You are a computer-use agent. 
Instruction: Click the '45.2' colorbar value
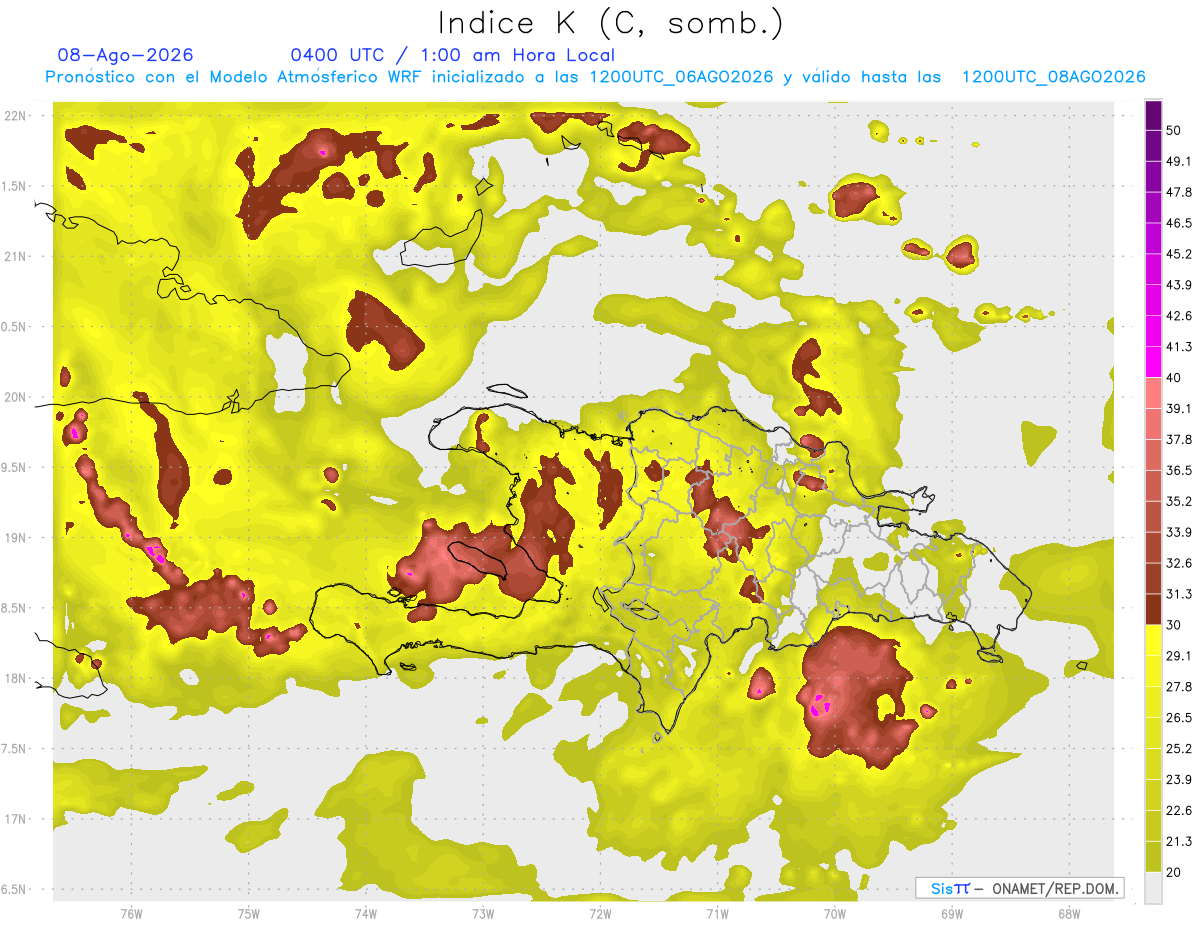point(1180,254)
